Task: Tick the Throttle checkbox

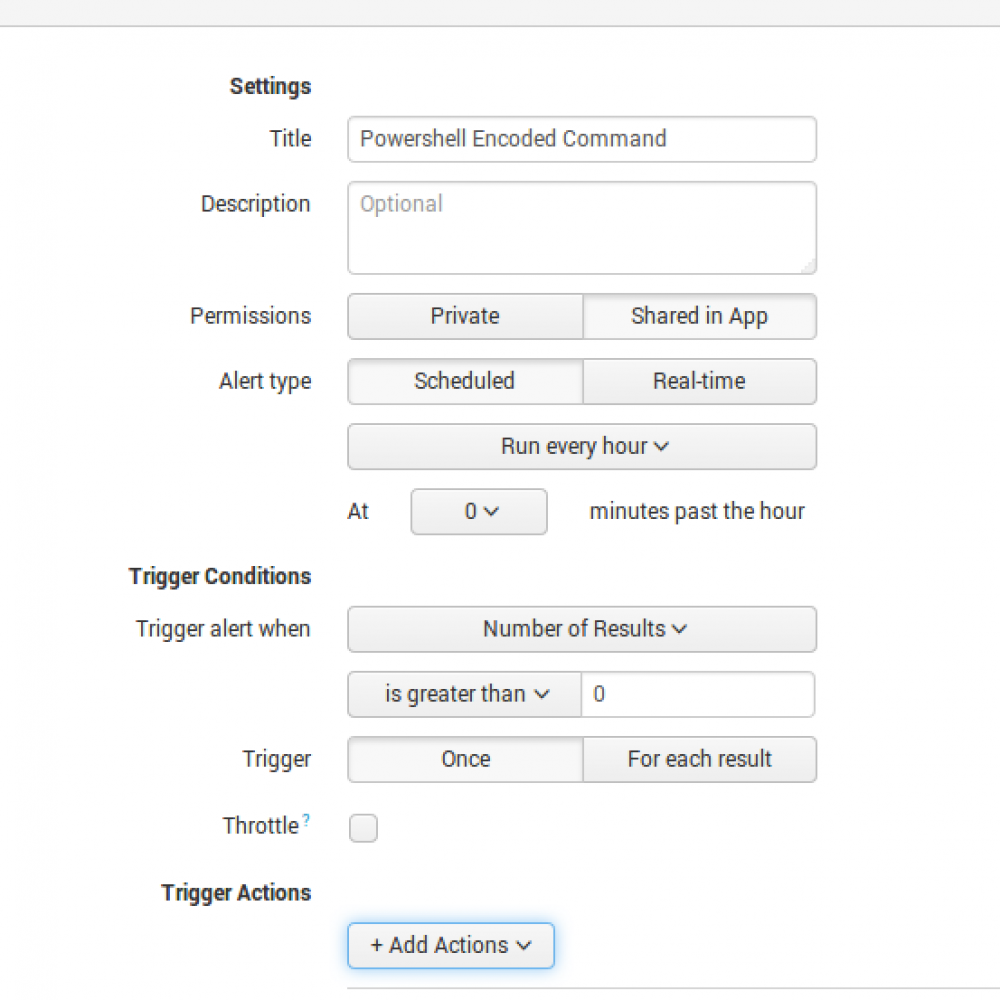Action: [363, 828]
